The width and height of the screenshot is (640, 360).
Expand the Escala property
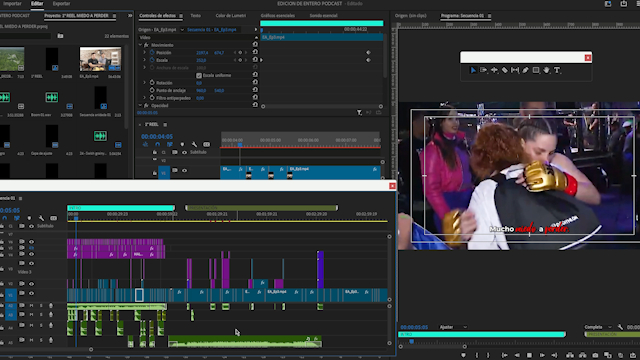coord(144,60)
